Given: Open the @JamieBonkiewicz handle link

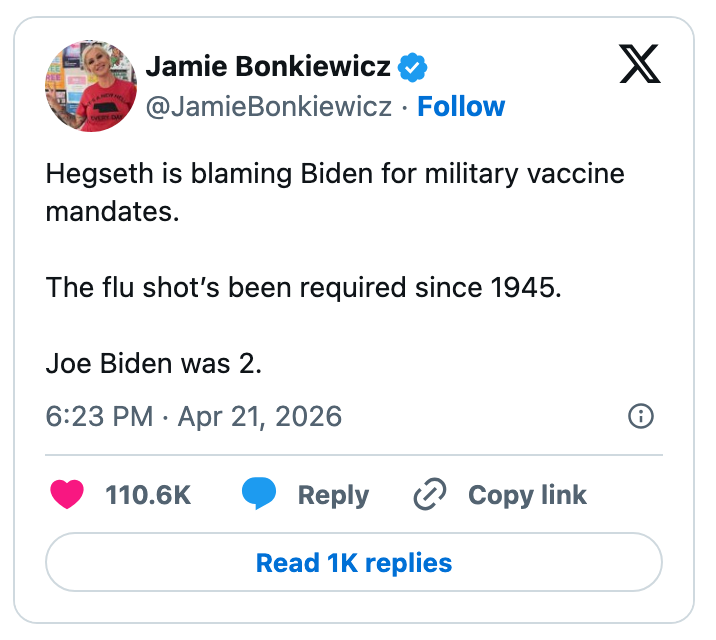Looking at the screenshot, I should click(269, 106).
